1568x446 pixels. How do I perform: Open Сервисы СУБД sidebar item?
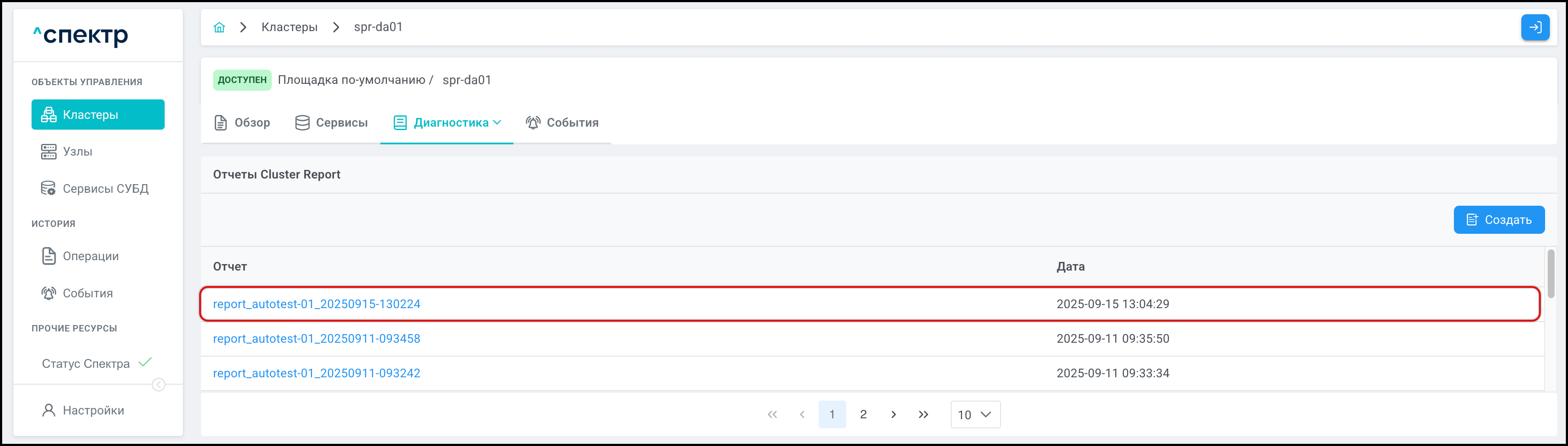pyautogui.click(x=105, y=188)
